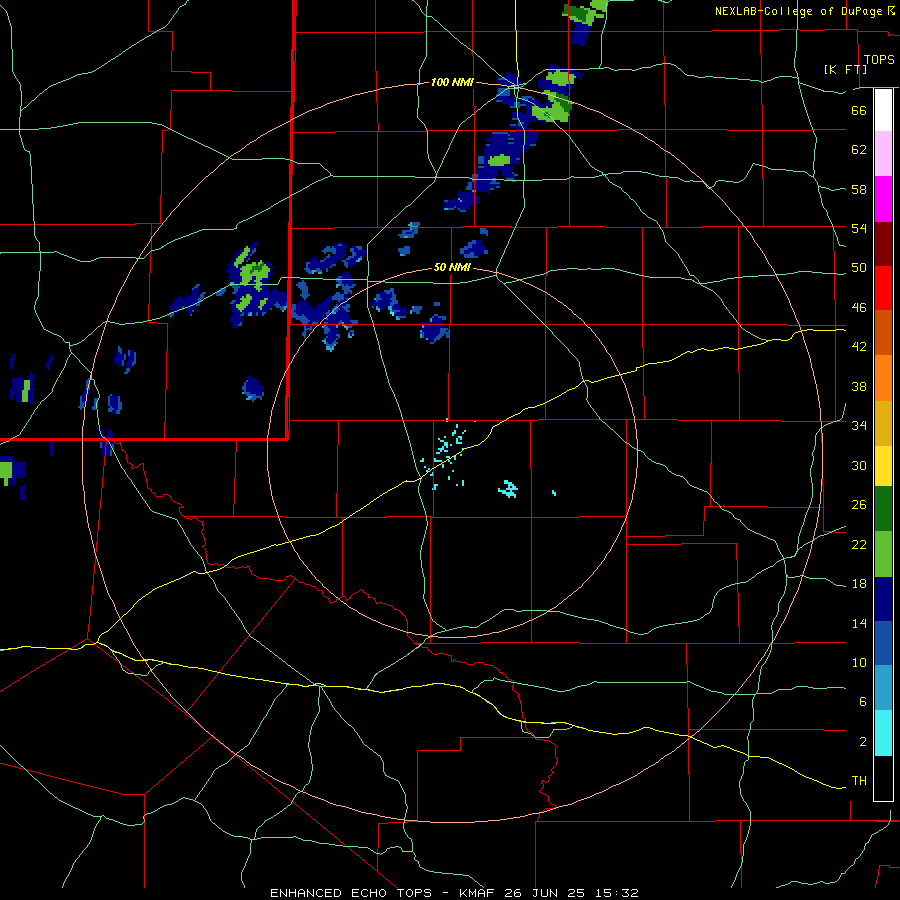Pick the light blue legend swatch
The image size is (900, 900).
[x=883, y=688]
